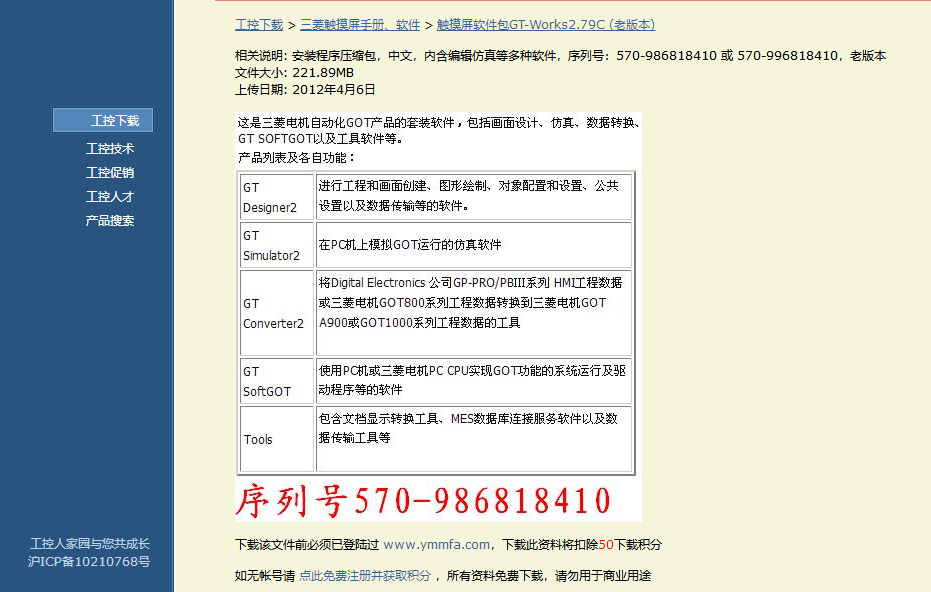Screen dimensions: 931x592
Task: Click the GT Designer2 table cell
Action: 276,197
